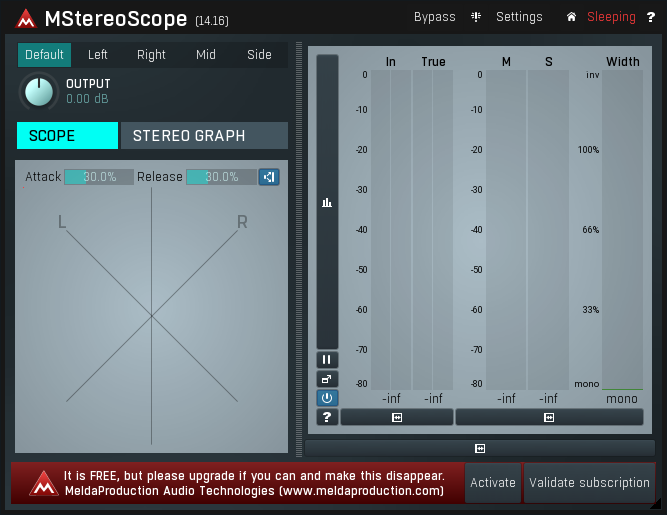Image resolution: width=667 pixels, height=515 pixels.
Task: Open the top-right help question mark
Action: point(651,17)
